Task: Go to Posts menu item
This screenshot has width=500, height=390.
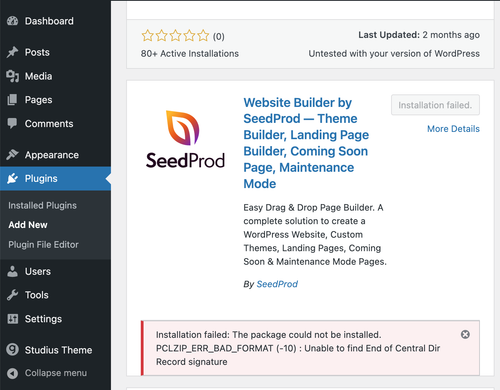Action: (37, 52)
